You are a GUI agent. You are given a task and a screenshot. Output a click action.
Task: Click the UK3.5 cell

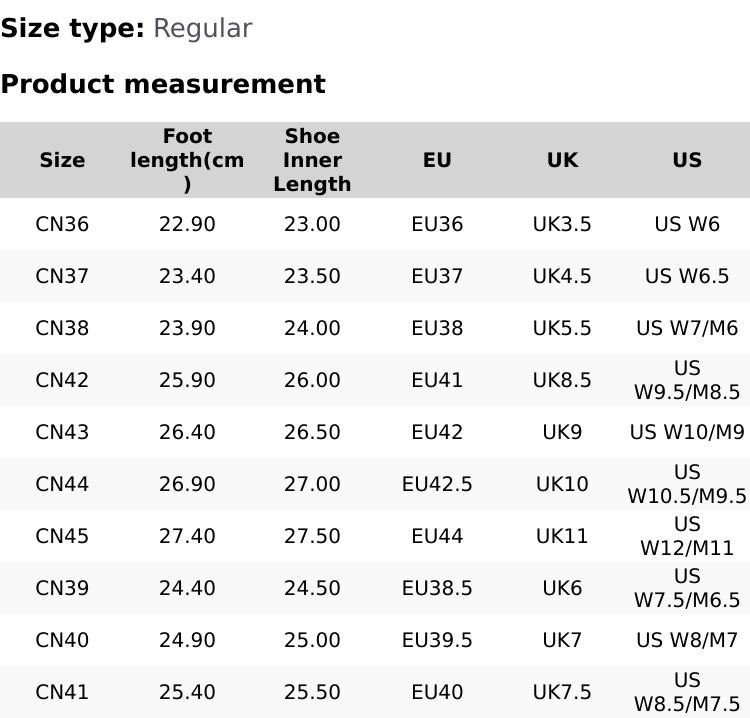pyautogui.click(x=562, y=224)
